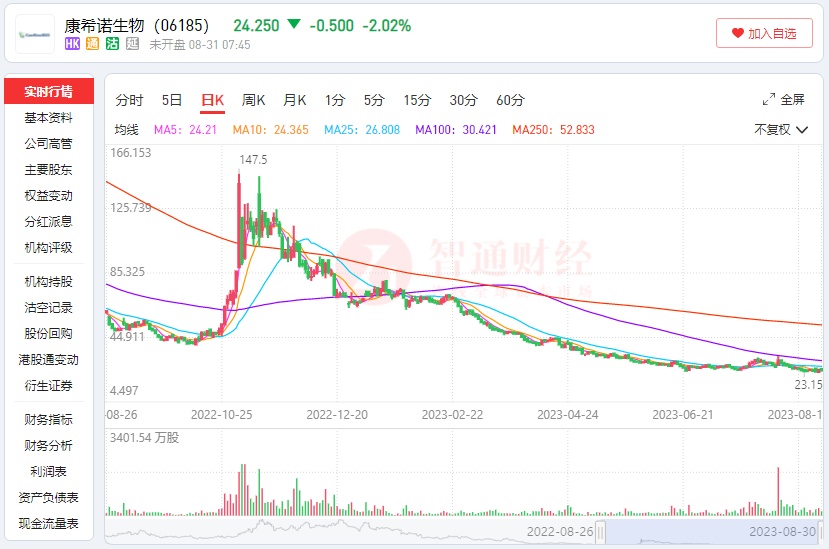Click the purple HK market badge
829x549 pixels.
click(72, 44)
